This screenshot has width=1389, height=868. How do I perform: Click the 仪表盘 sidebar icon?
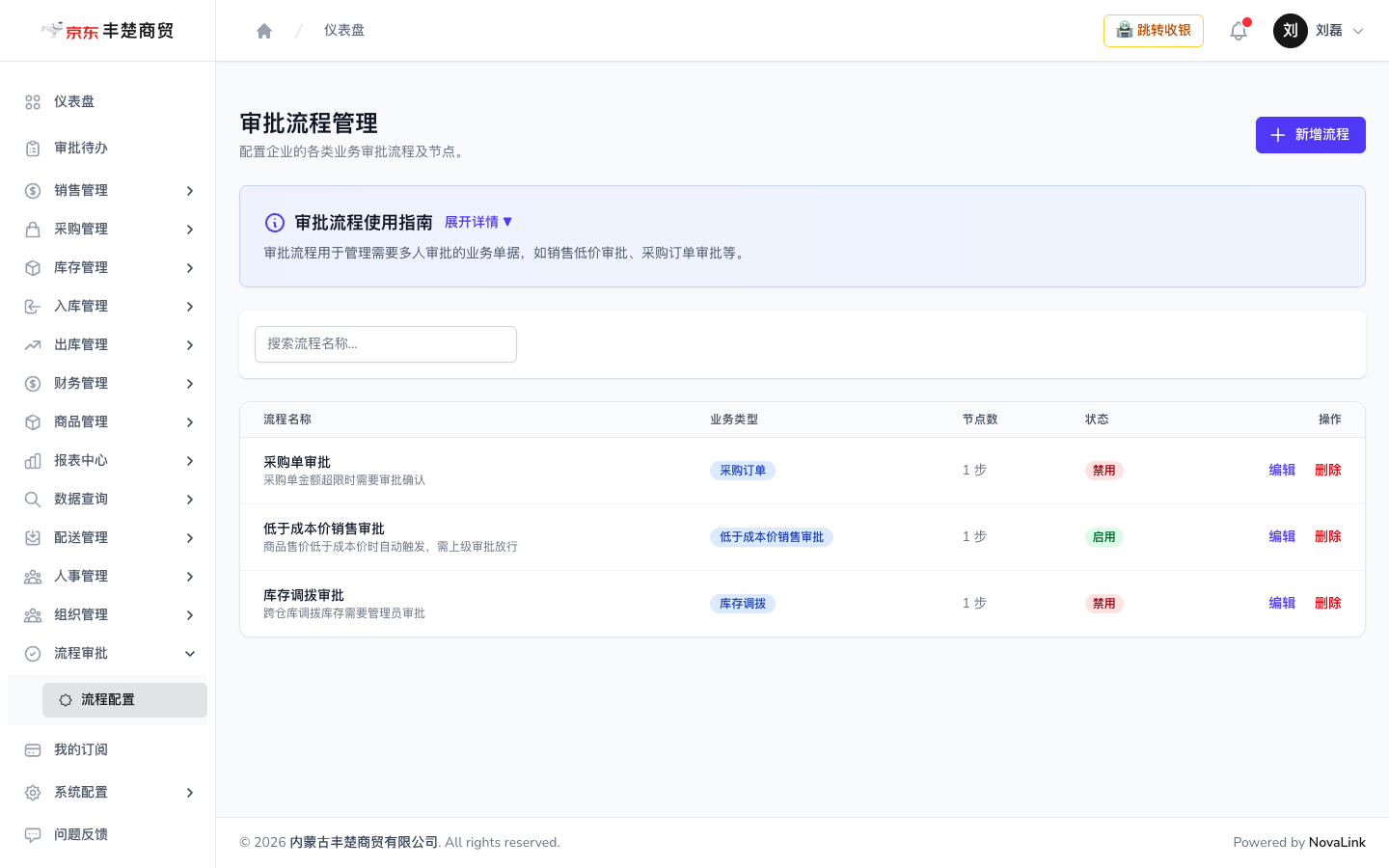point(33,102)
